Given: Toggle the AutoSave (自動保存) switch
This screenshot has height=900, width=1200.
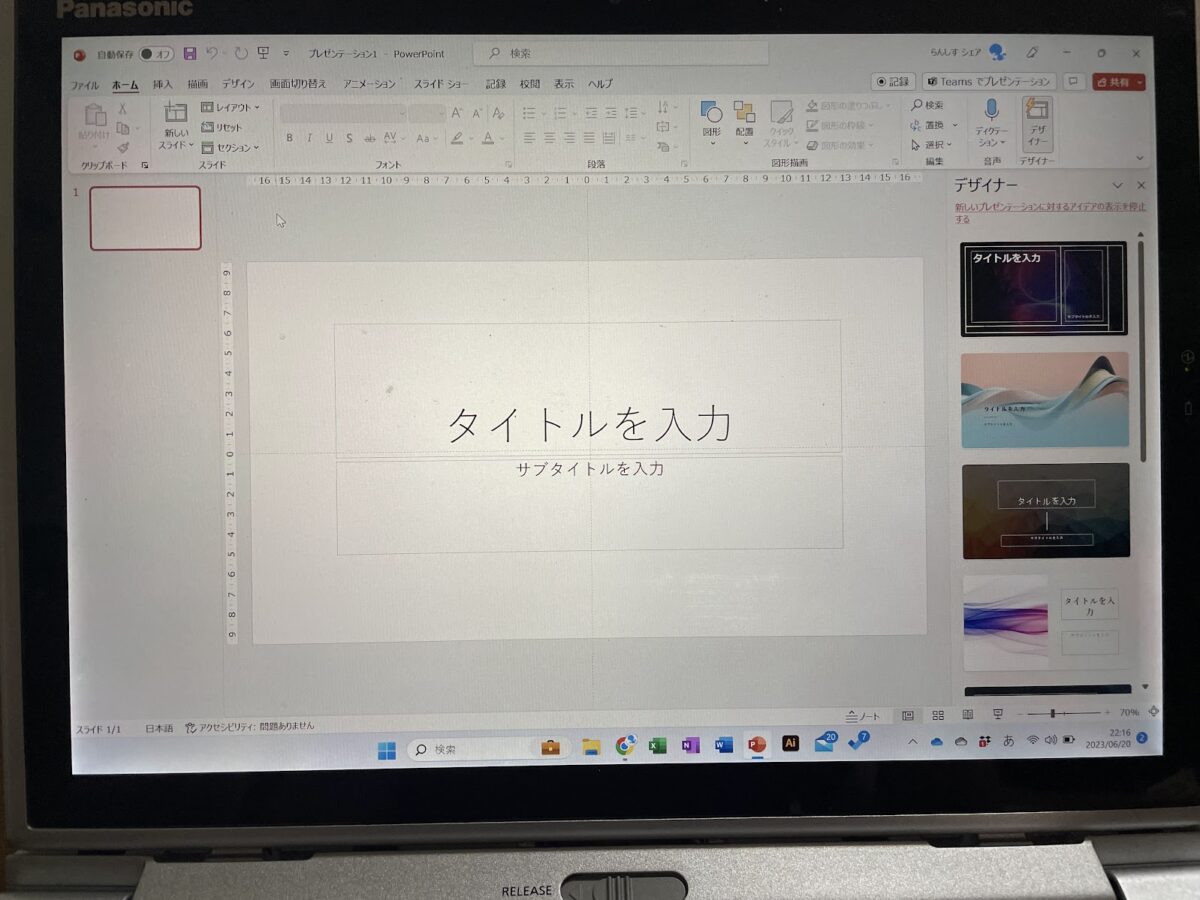Looking at the screenshot, I should pos(157,54).
